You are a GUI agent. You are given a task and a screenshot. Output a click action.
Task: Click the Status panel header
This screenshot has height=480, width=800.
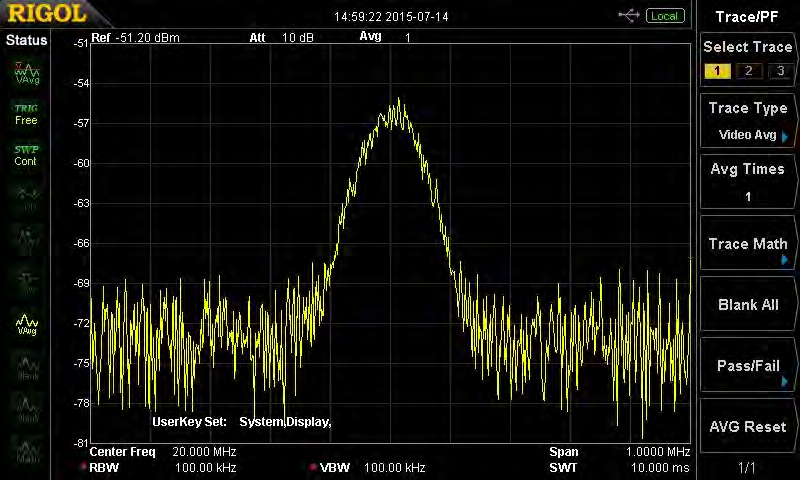click(x=26, y=40)
